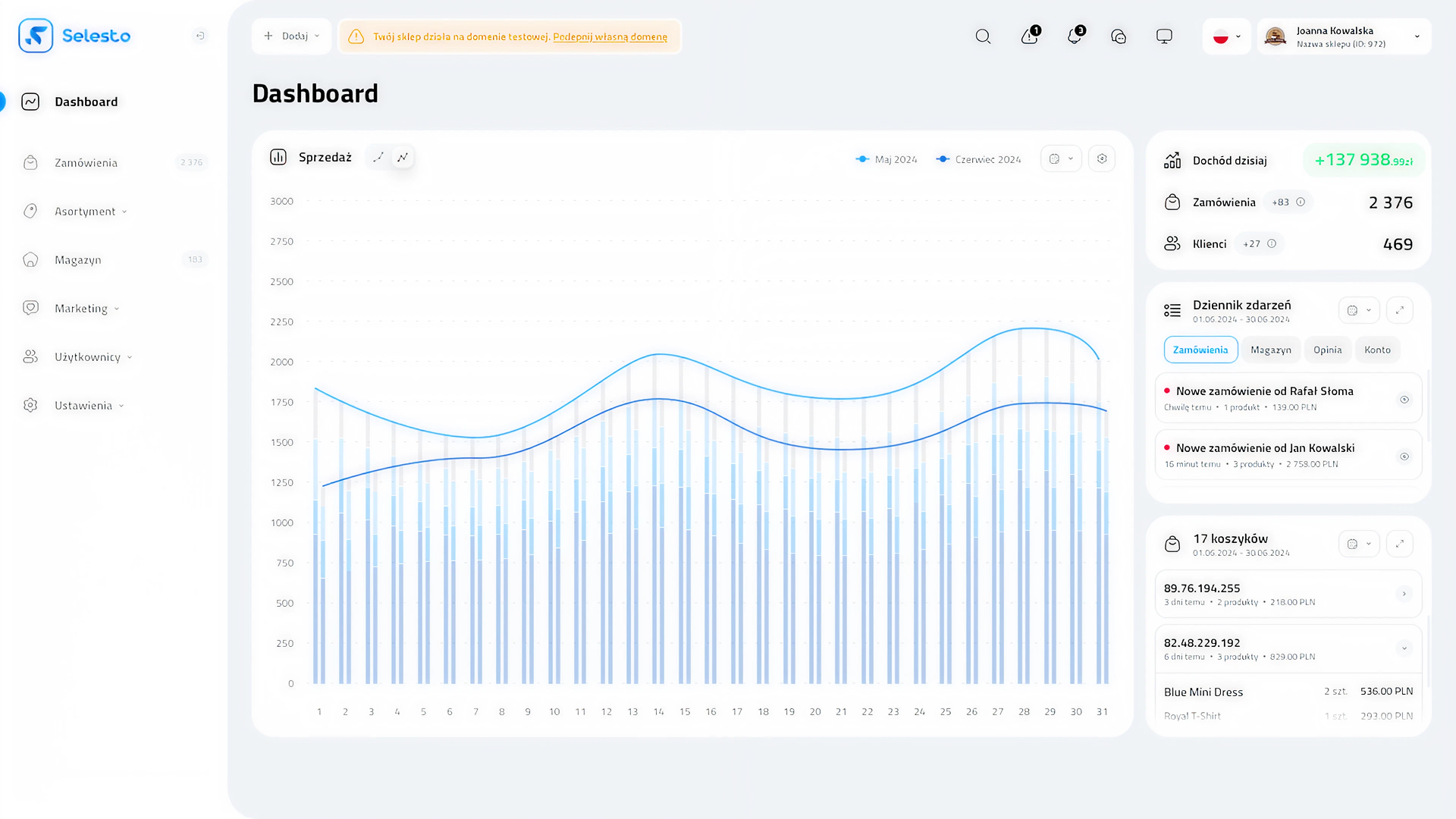Click the bell notifications icon
Image resolution: width=1456 pixels, height=819 pixels.
[1074, 36]
